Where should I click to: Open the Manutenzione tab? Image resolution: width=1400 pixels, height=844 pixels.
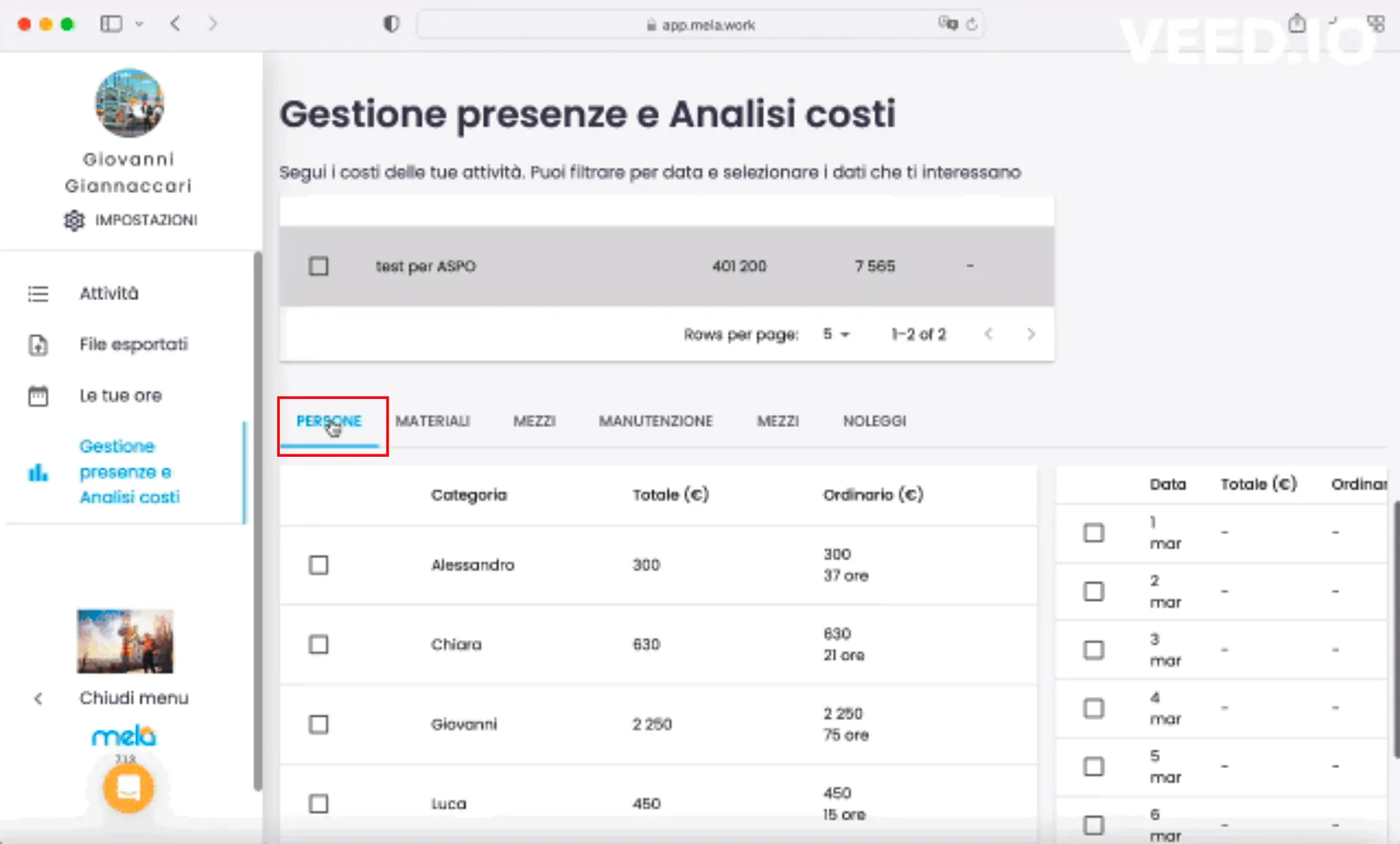(655, 421)
